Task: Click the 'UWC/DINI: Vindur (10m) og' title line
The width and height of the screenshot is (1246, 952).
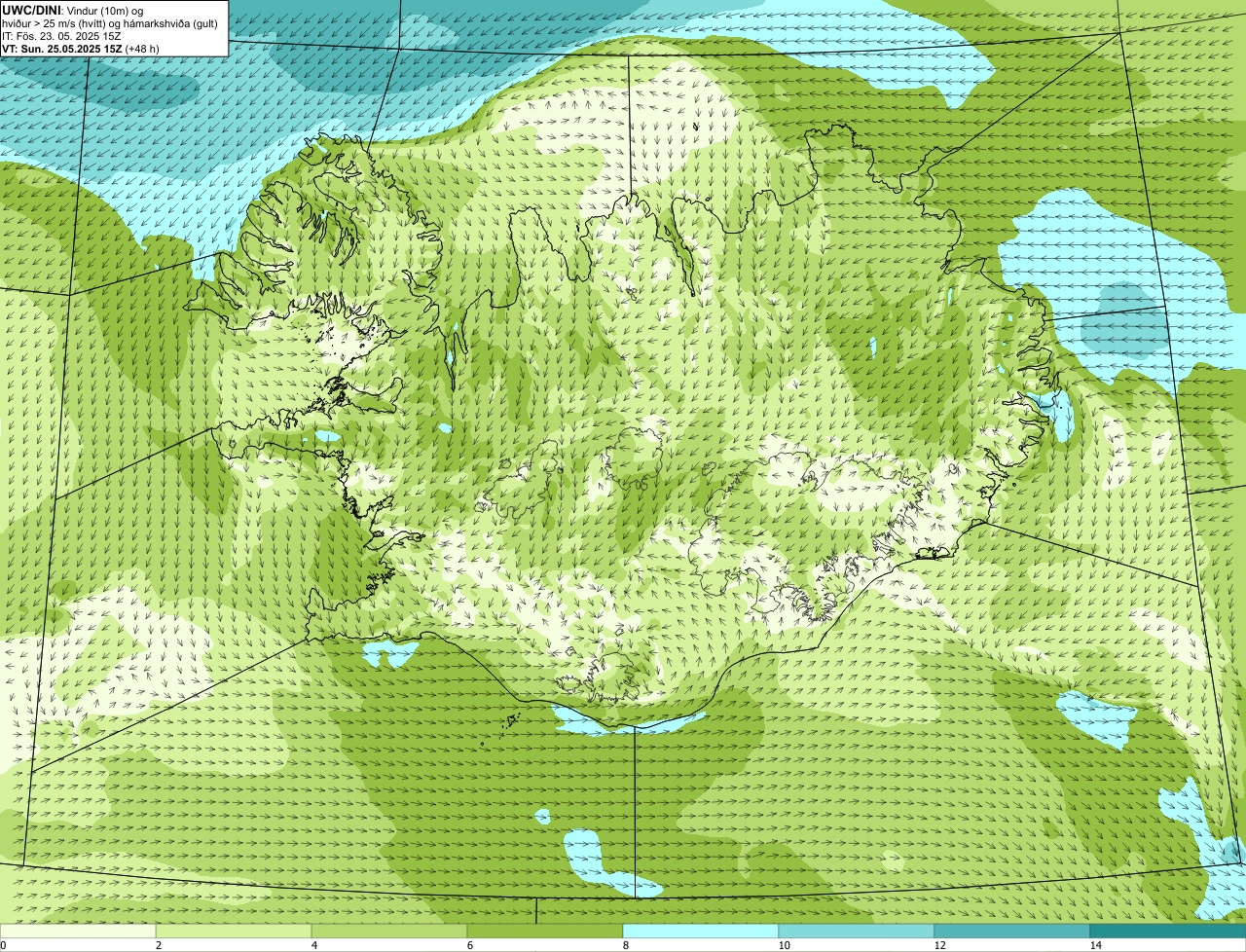Action: (73, 10)
